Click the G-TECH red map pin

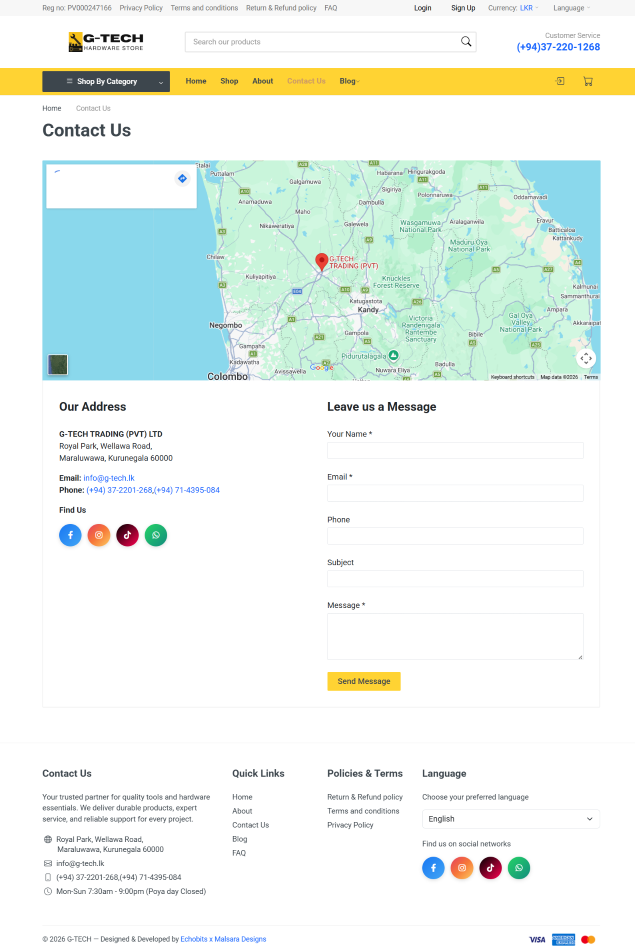point(321,261)
